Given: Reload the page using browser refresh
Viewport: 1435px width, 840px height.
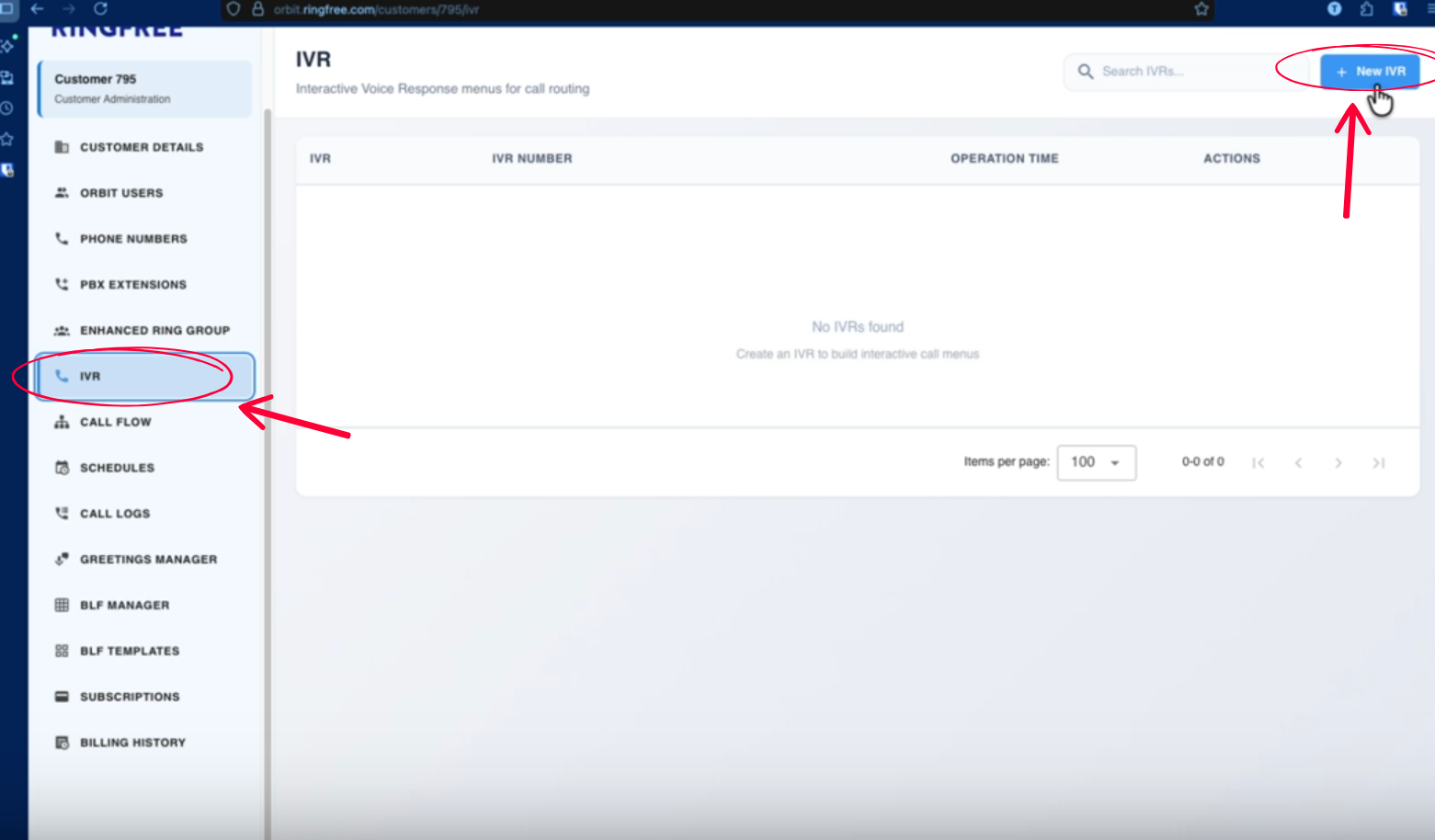Looking at the screenshot, I should [100, 8].
